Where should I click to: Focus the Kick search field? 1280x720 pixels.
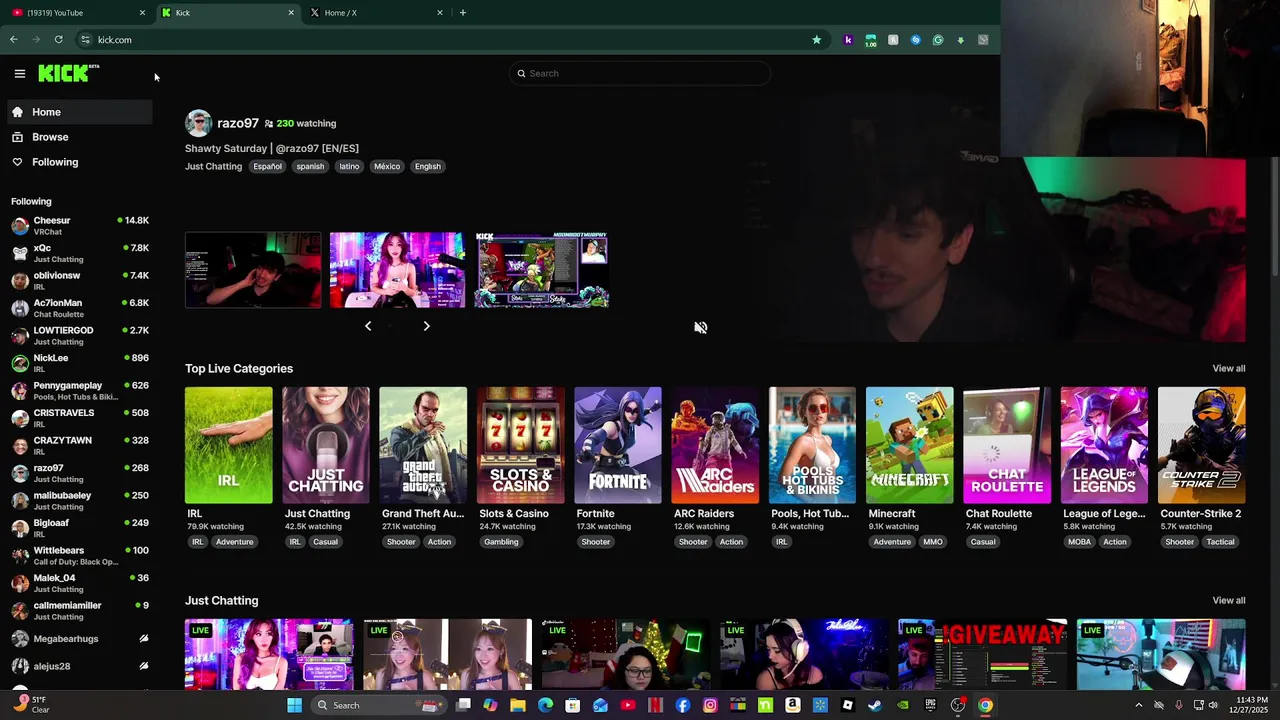(640, 73)
